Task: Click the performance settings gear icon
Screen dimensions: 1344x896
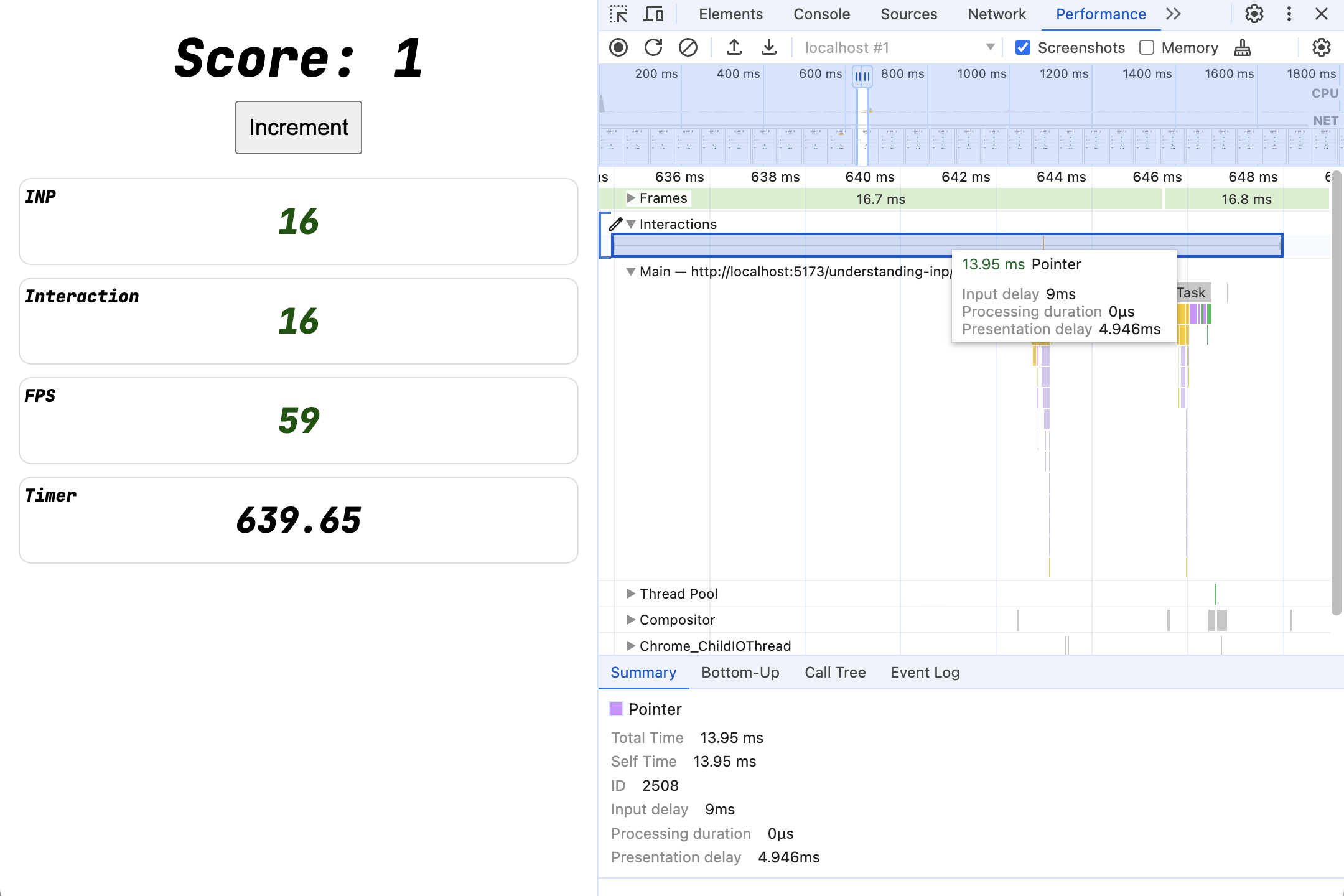Action: coord(1322,47)
